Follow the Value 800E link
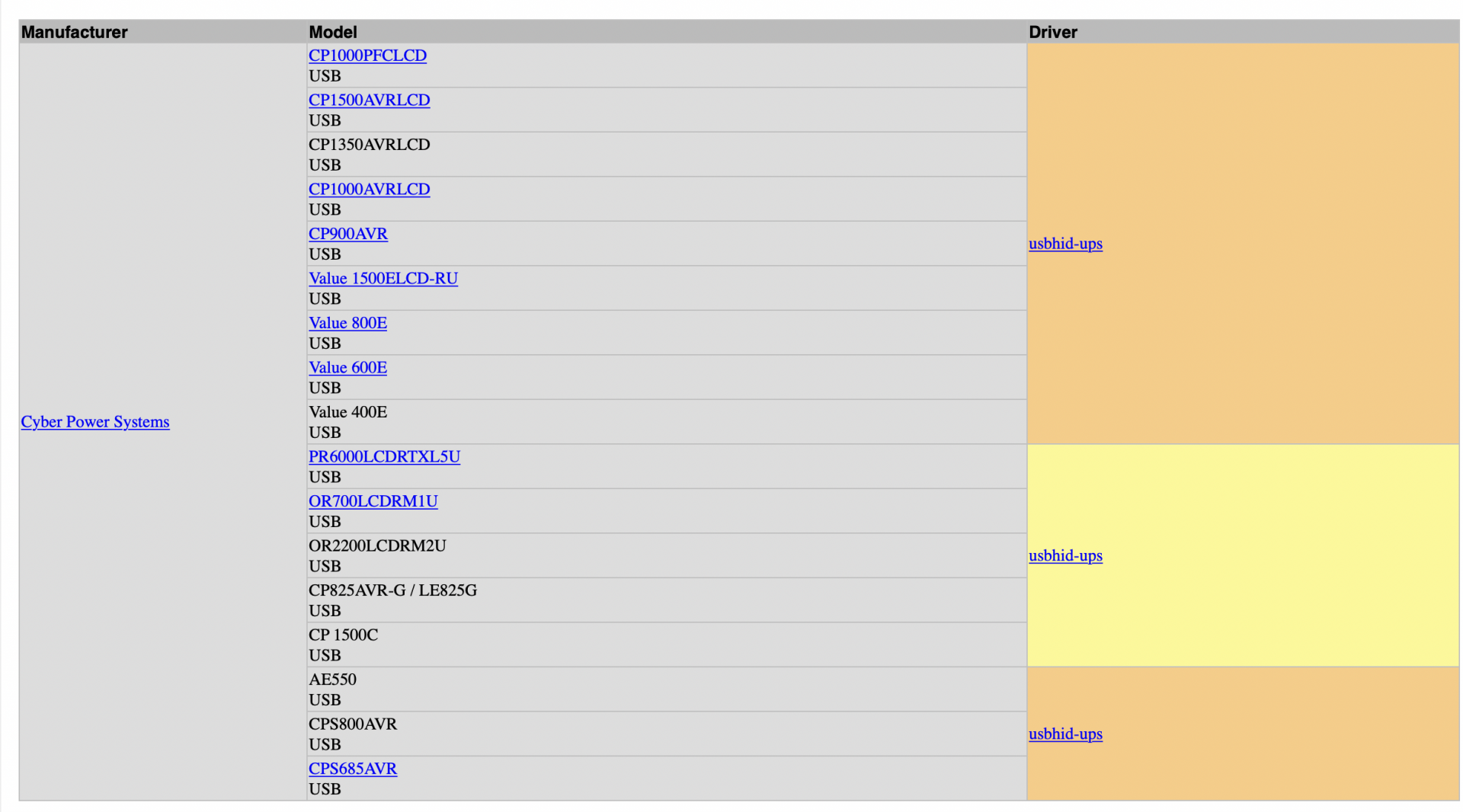Screen dimensions: 1463x812 (347, 323)
